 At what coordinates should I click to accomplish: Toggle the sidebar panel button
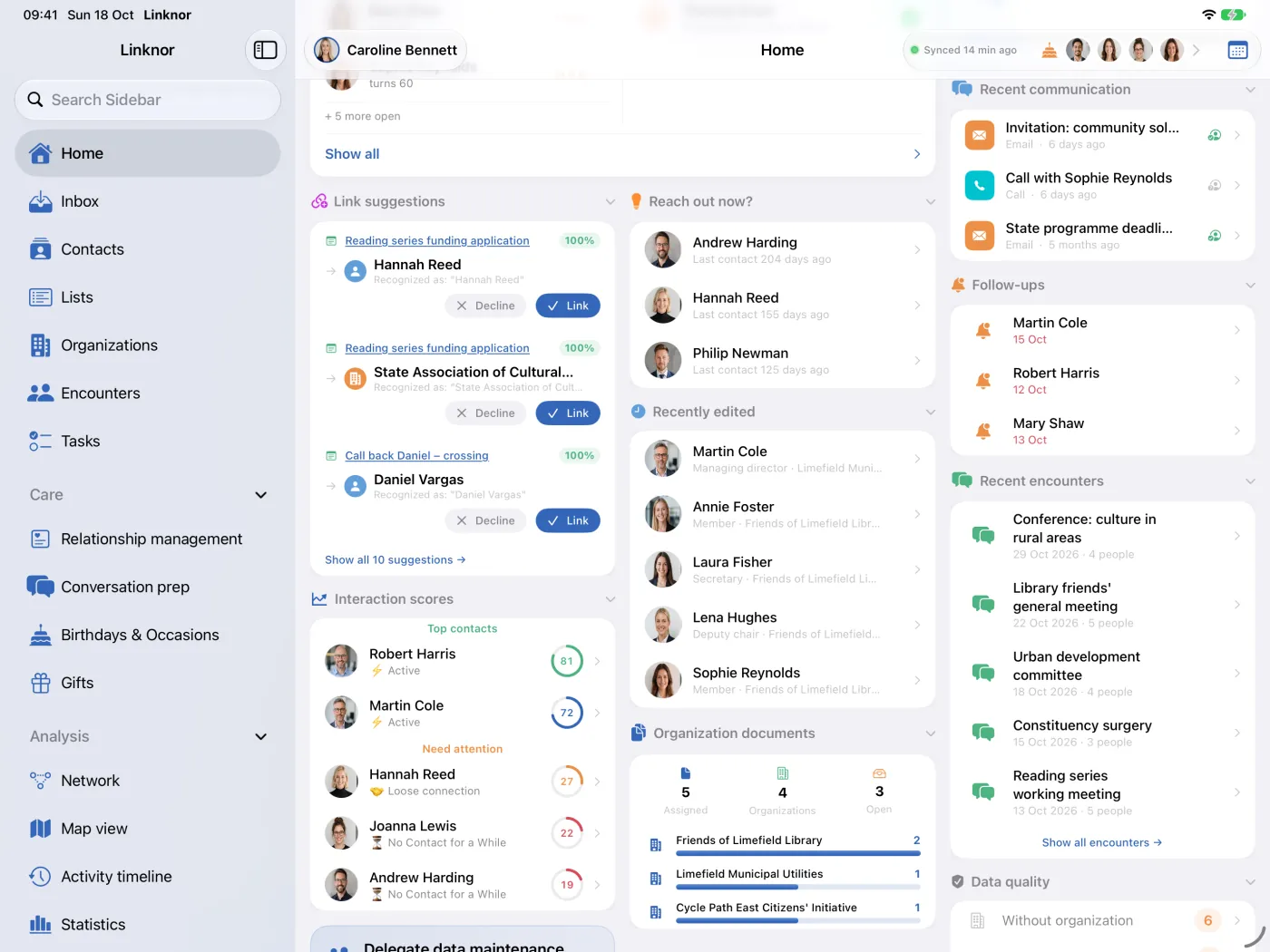265,50
